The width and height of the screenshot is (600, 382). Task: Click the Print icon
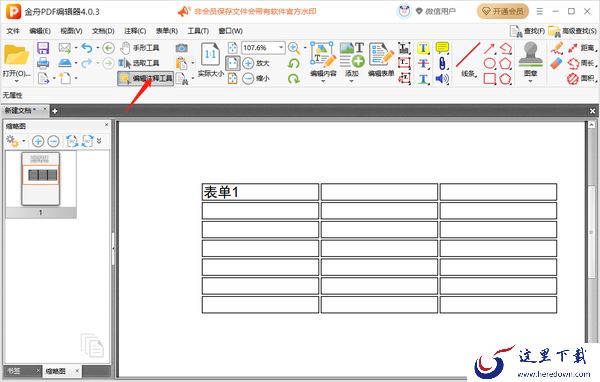pyautogui.click(x=43, y=63)
